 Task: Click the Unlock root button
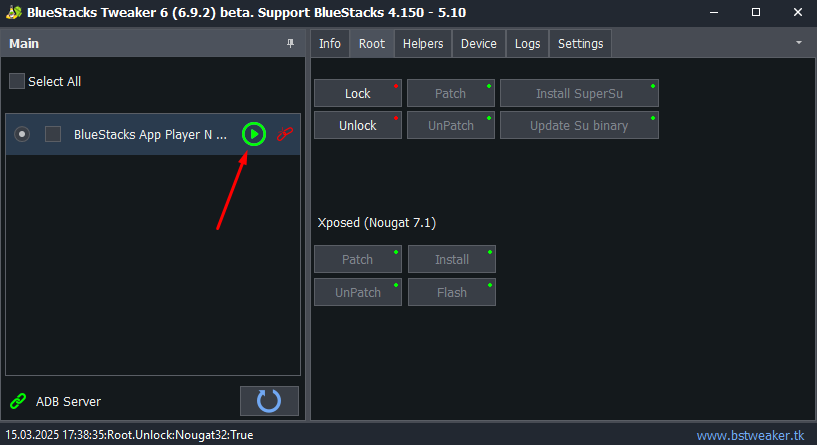coord(357,125)
